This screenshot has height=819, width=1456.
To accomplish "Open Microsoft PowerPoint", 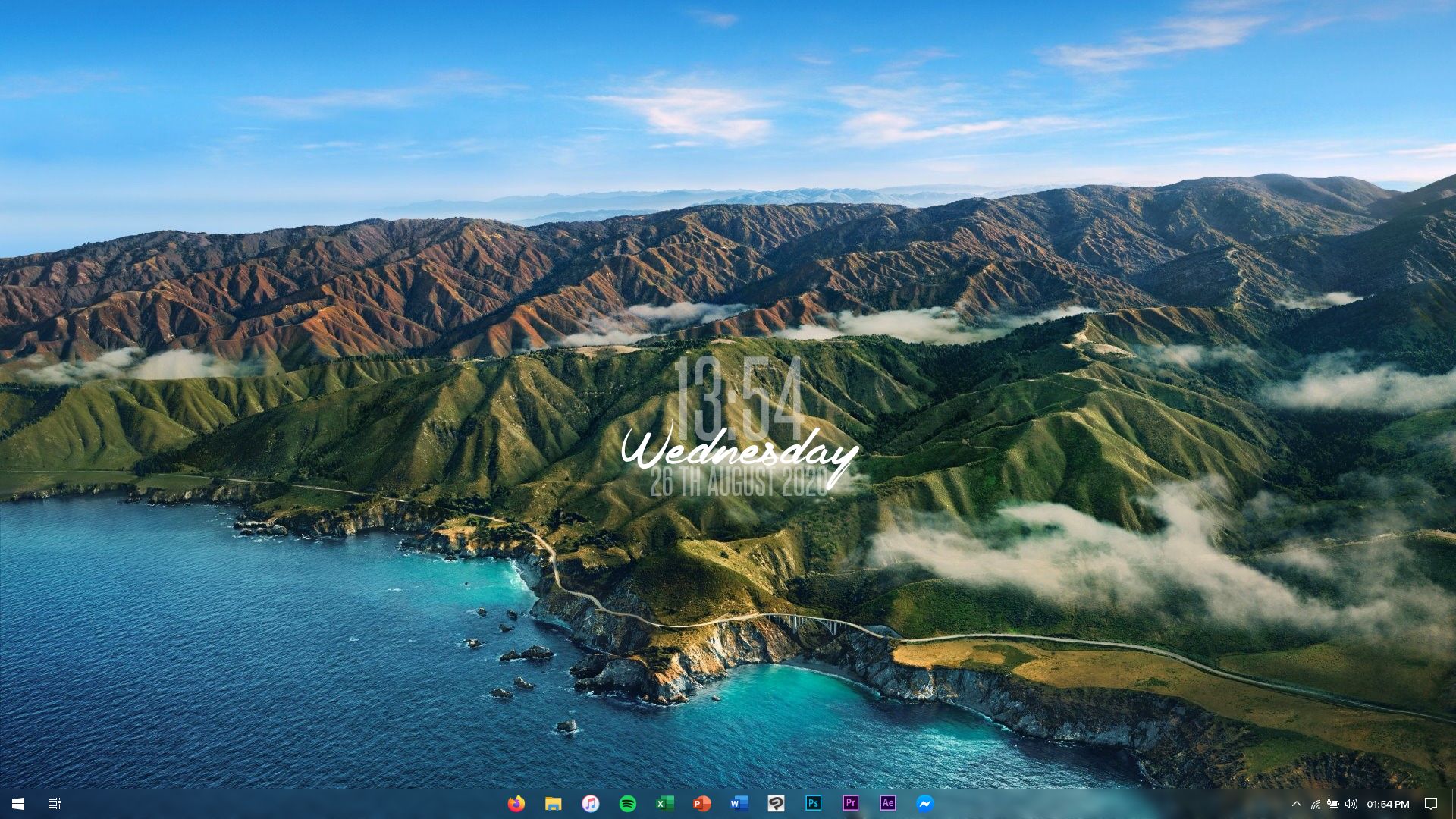I will click(x=701, y=804).
